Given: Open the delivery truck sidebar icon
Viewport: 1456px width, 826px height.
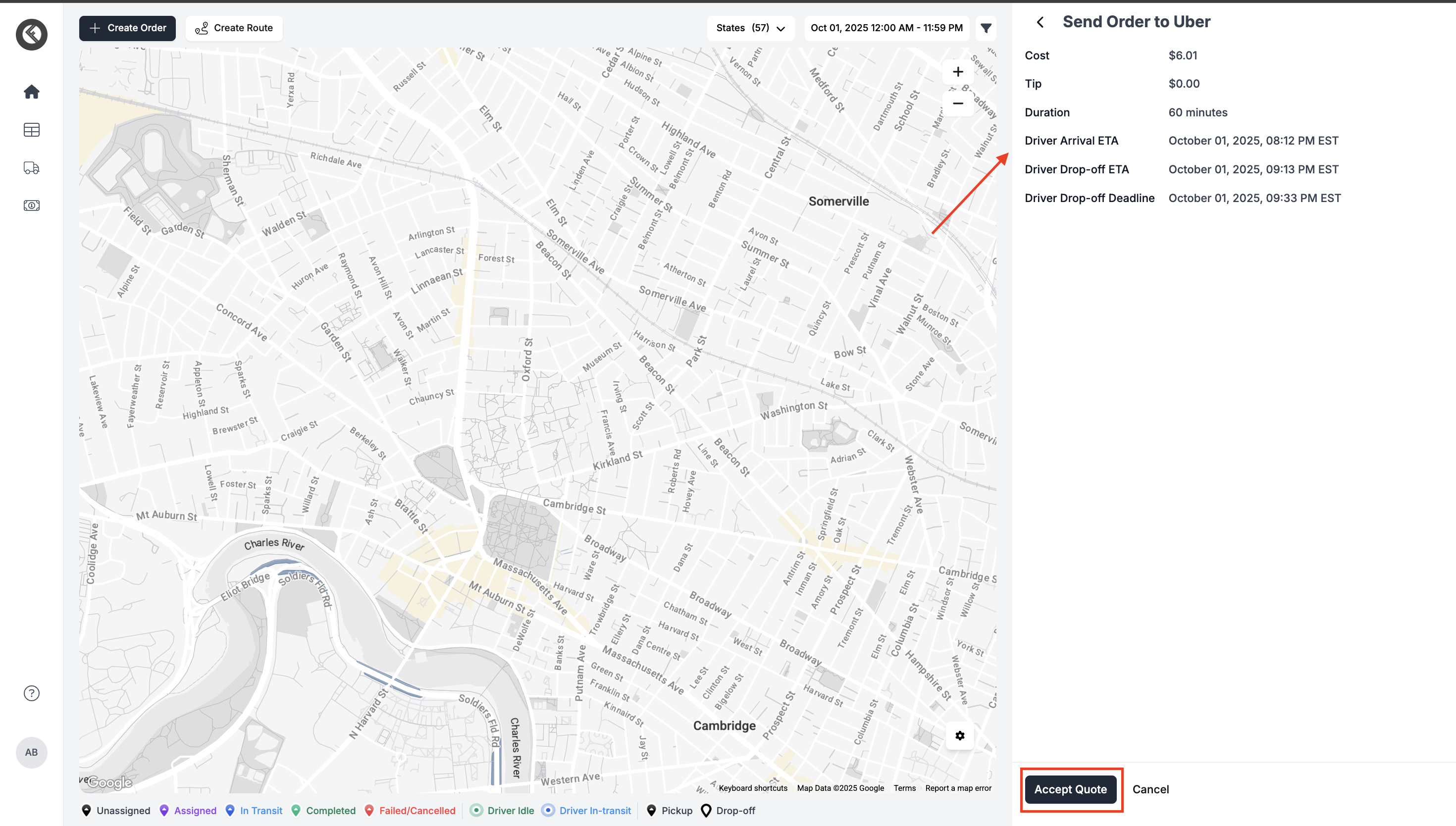Looking at the screenshot, I should click(x=32, y=168).
